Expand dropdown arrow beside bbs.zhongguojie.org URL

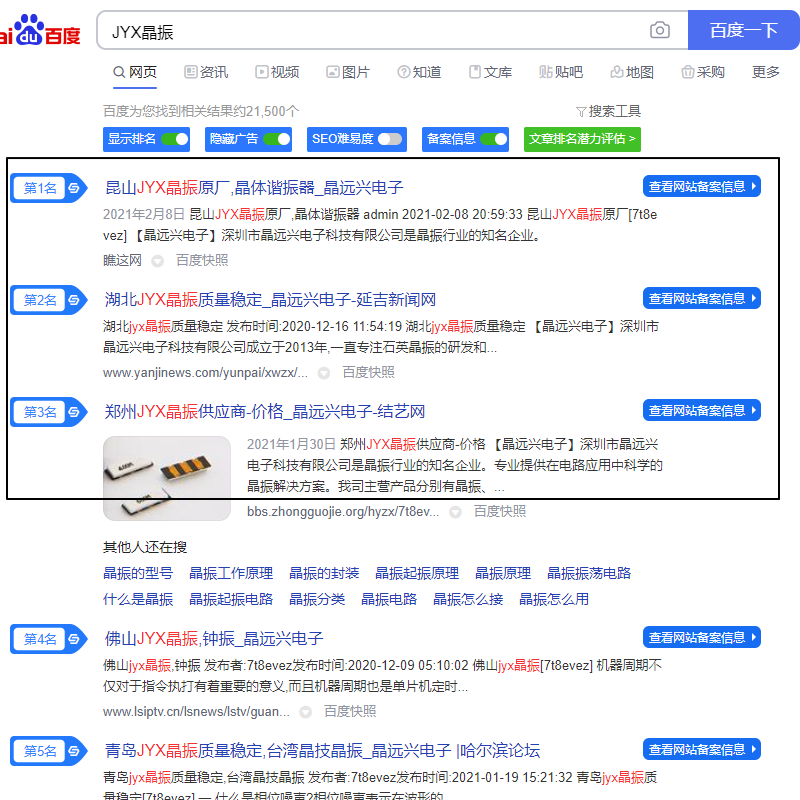(x=455, y=512)
